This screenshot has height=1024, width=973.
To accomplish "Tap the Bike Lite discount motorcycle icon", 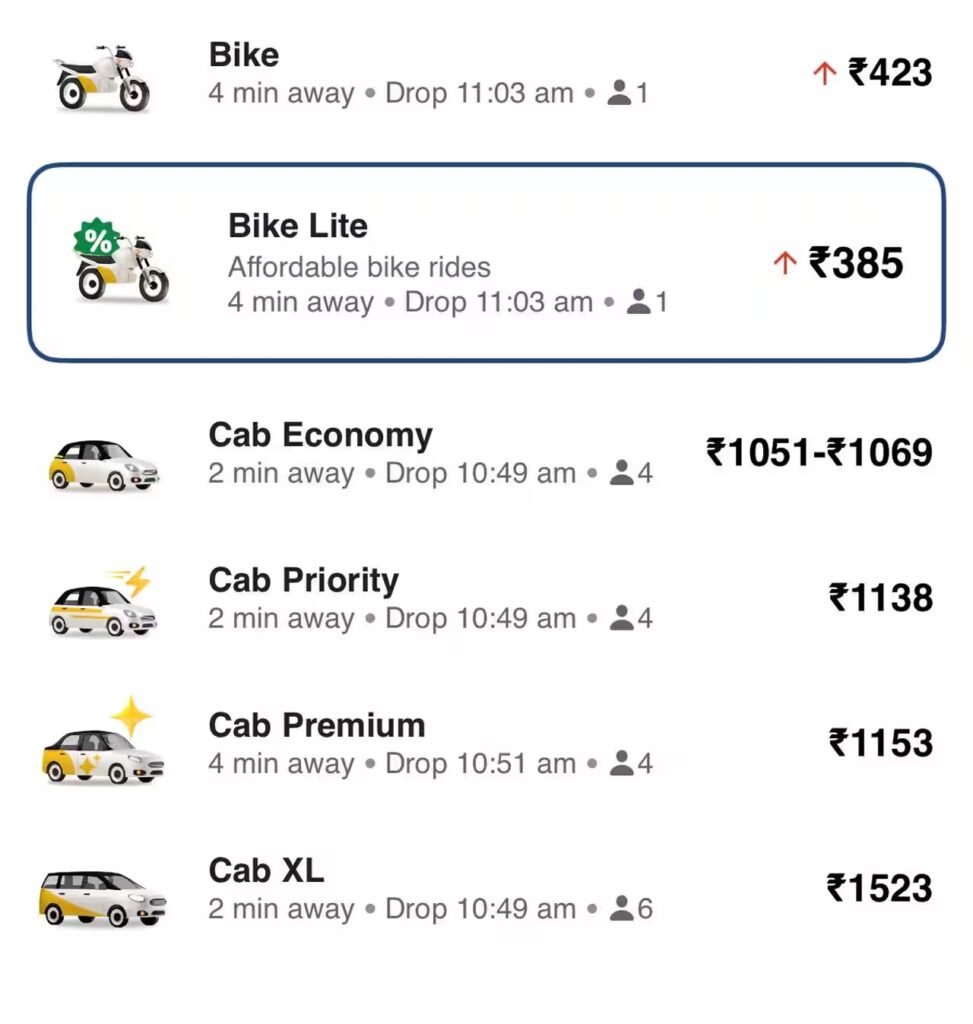I will coord(121,261).
